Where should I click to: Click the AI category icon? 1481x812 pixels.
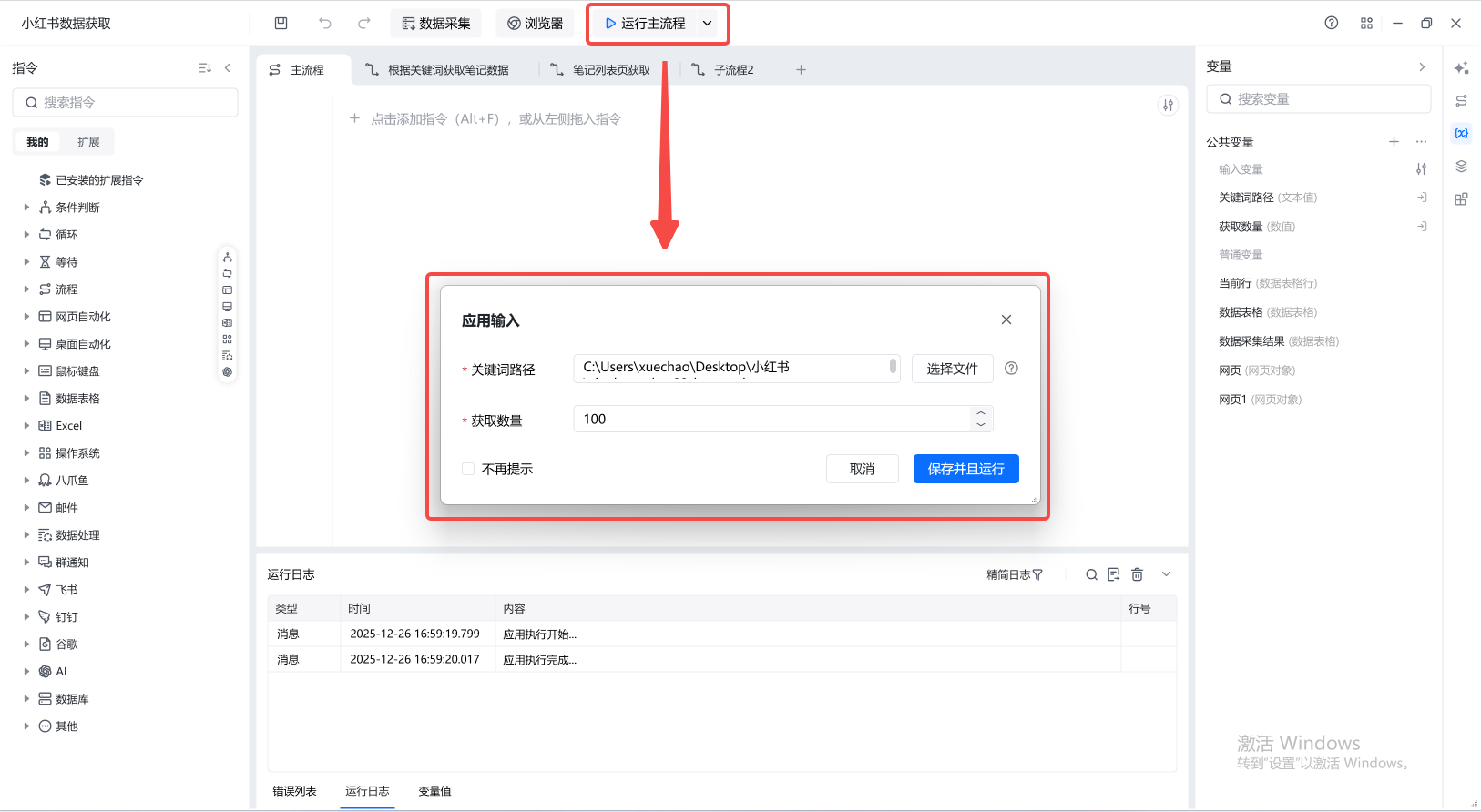pos(45,672)
